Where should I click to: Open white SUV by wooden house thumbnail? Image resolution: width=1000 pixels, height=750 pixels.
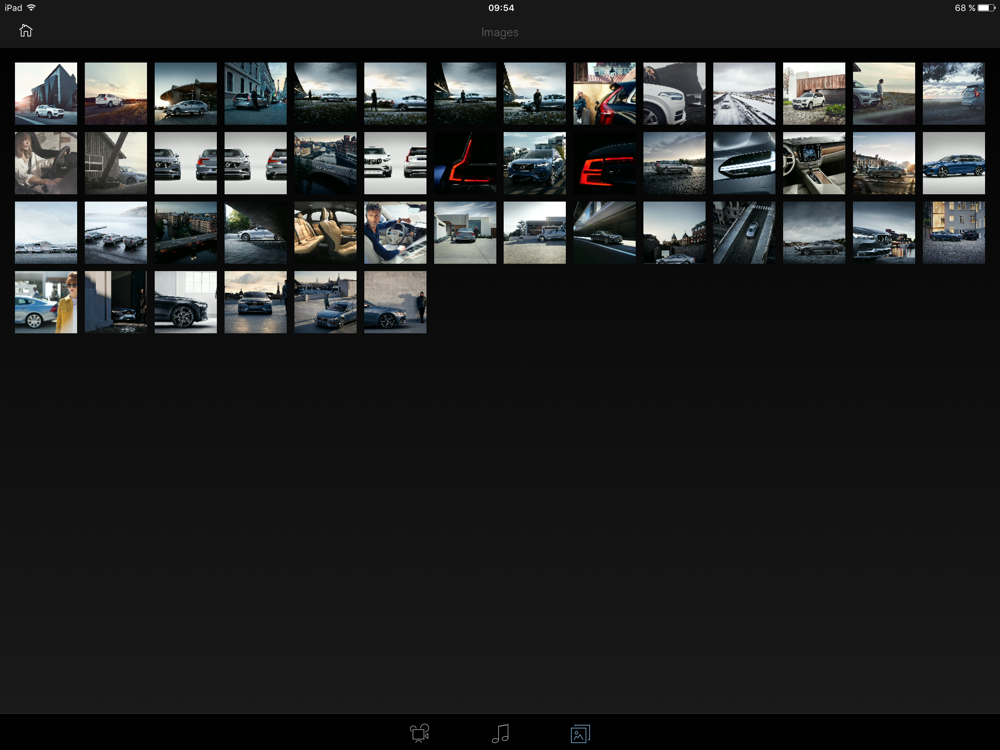(814, 93)
